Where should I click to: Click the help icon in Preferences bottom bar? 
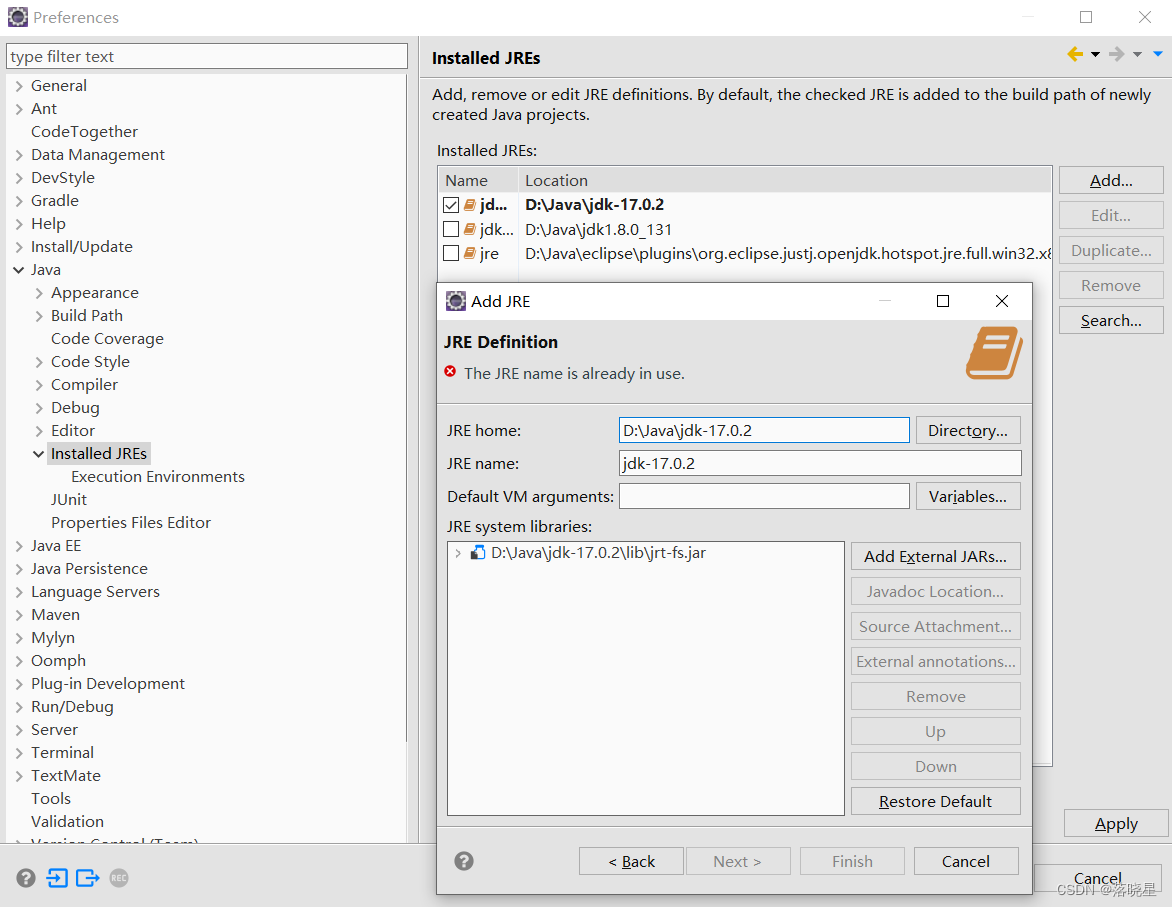click(x=26, y=878)
